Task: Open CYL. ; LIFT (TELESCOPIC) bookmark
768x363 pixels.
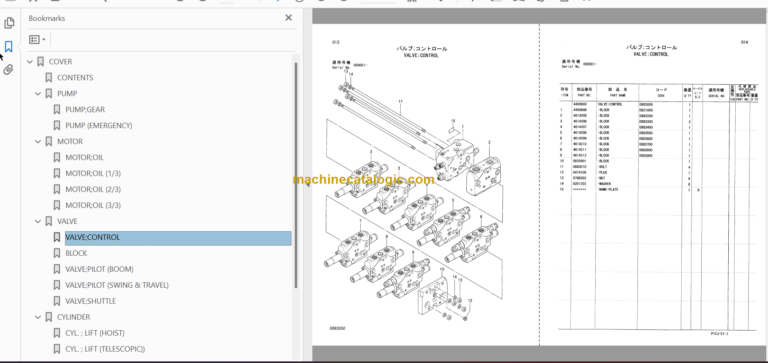Action: tap(105, 349)
